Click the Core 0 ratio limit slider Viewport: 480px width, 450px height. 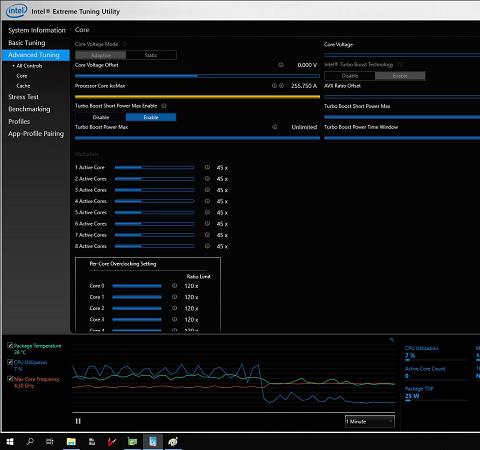[x=137, y=286]
